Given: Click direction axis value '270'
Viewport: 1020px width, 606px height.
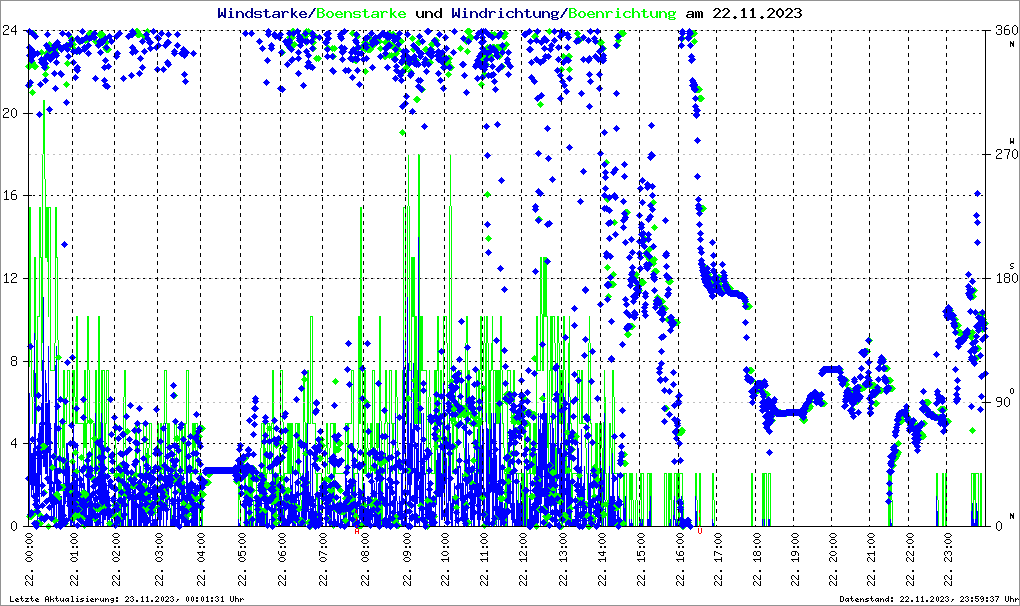Looking at the screenshot, I should coord(1007,154).
